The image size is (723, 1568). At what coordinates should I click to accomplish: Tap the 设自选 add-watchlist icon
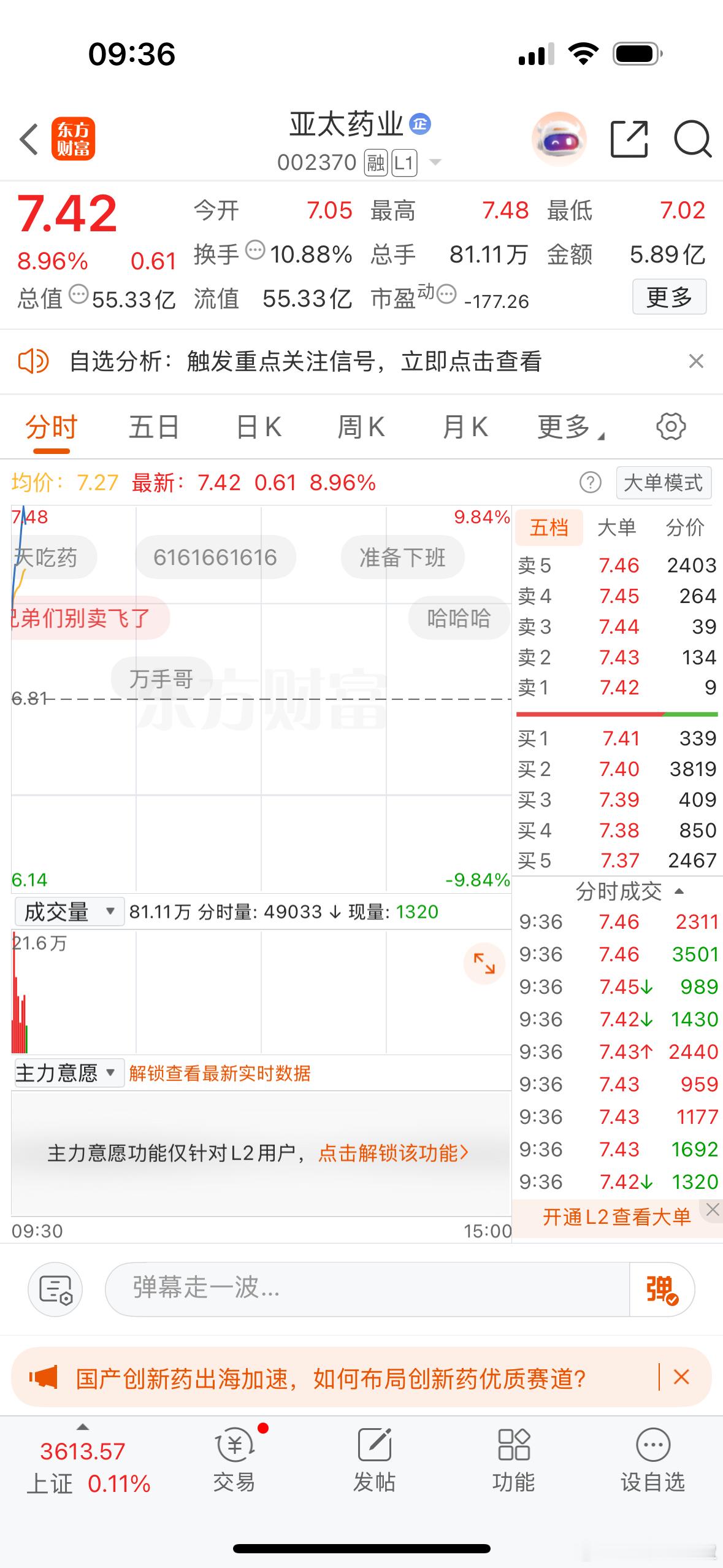click(x=653, y=1460)
